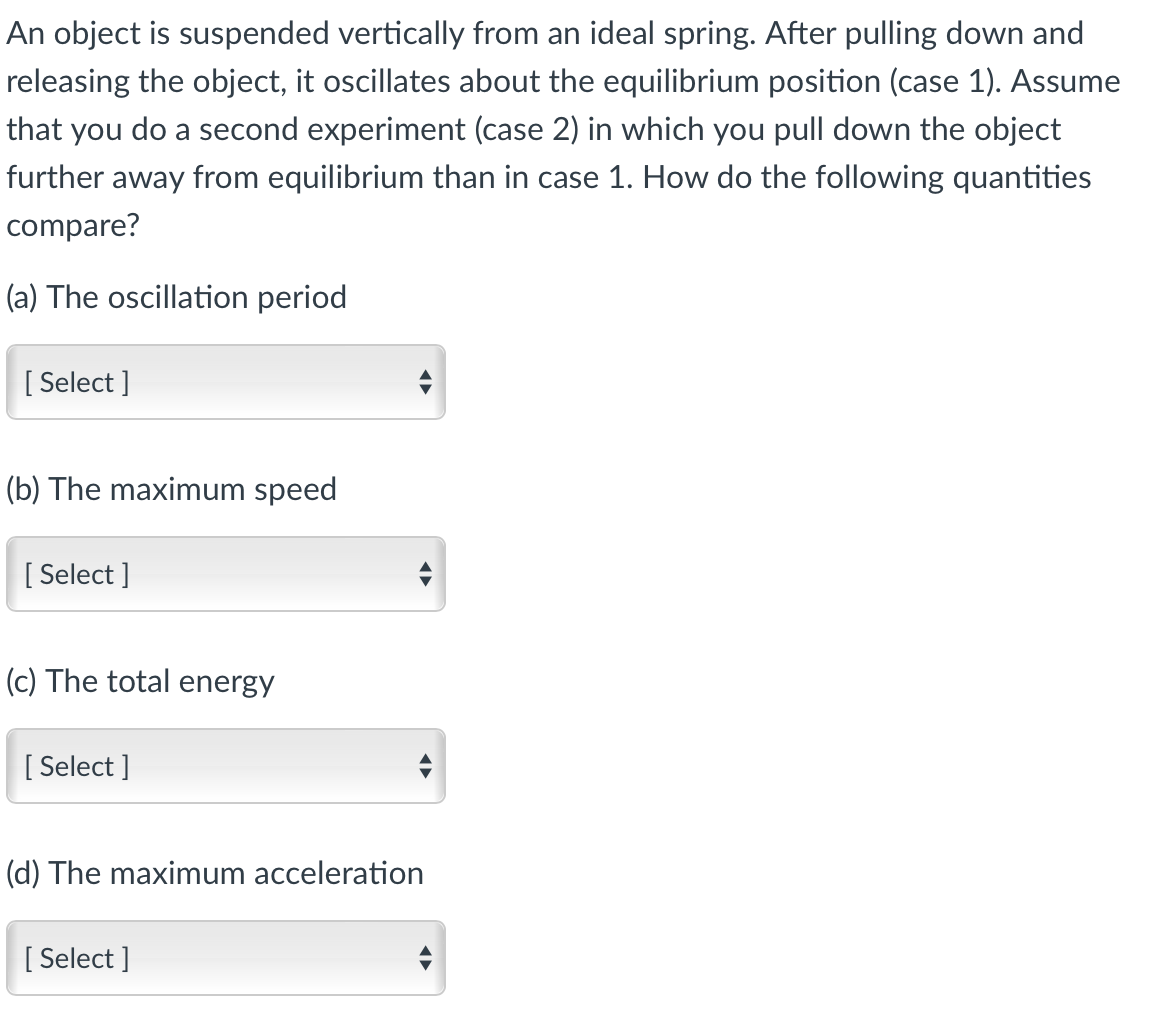1156x1020 pixels.
Task: Click the part (d) maximum acceleration label
Action: click(214, 873)
